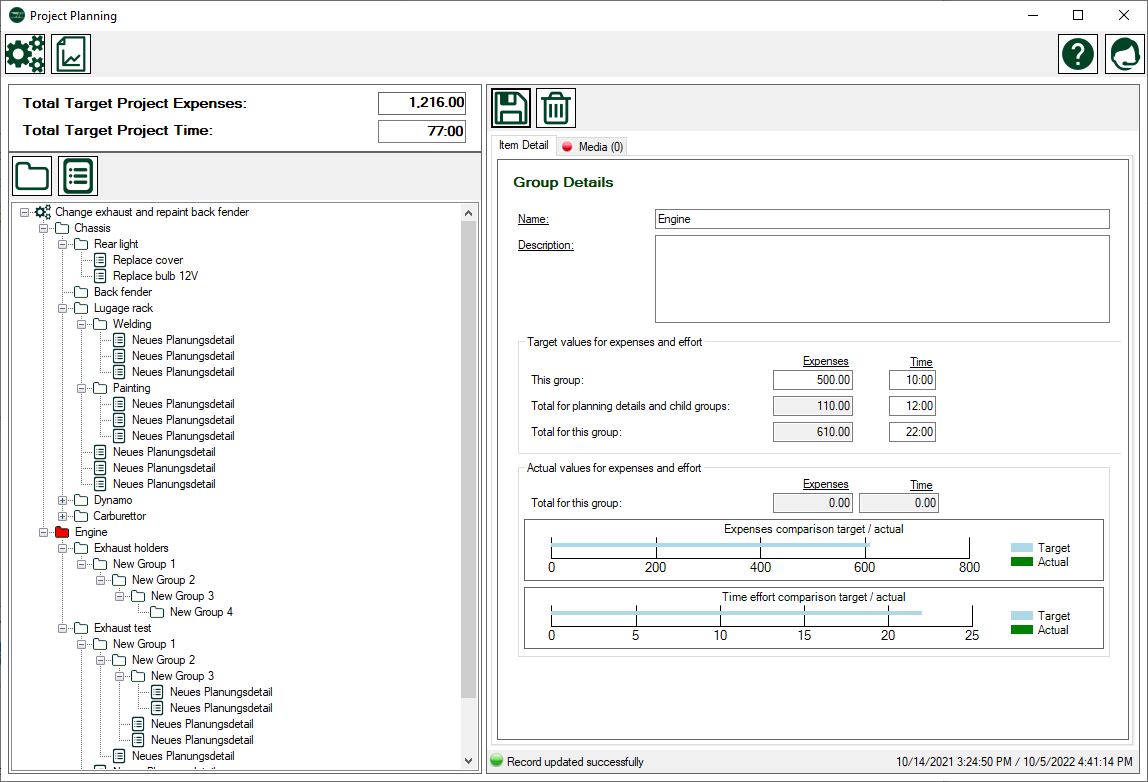The width and height of the screenshot is (1148, 782).
Task: Click the support headset icon
Action: pyautogui.click(x=1124, y=54)
